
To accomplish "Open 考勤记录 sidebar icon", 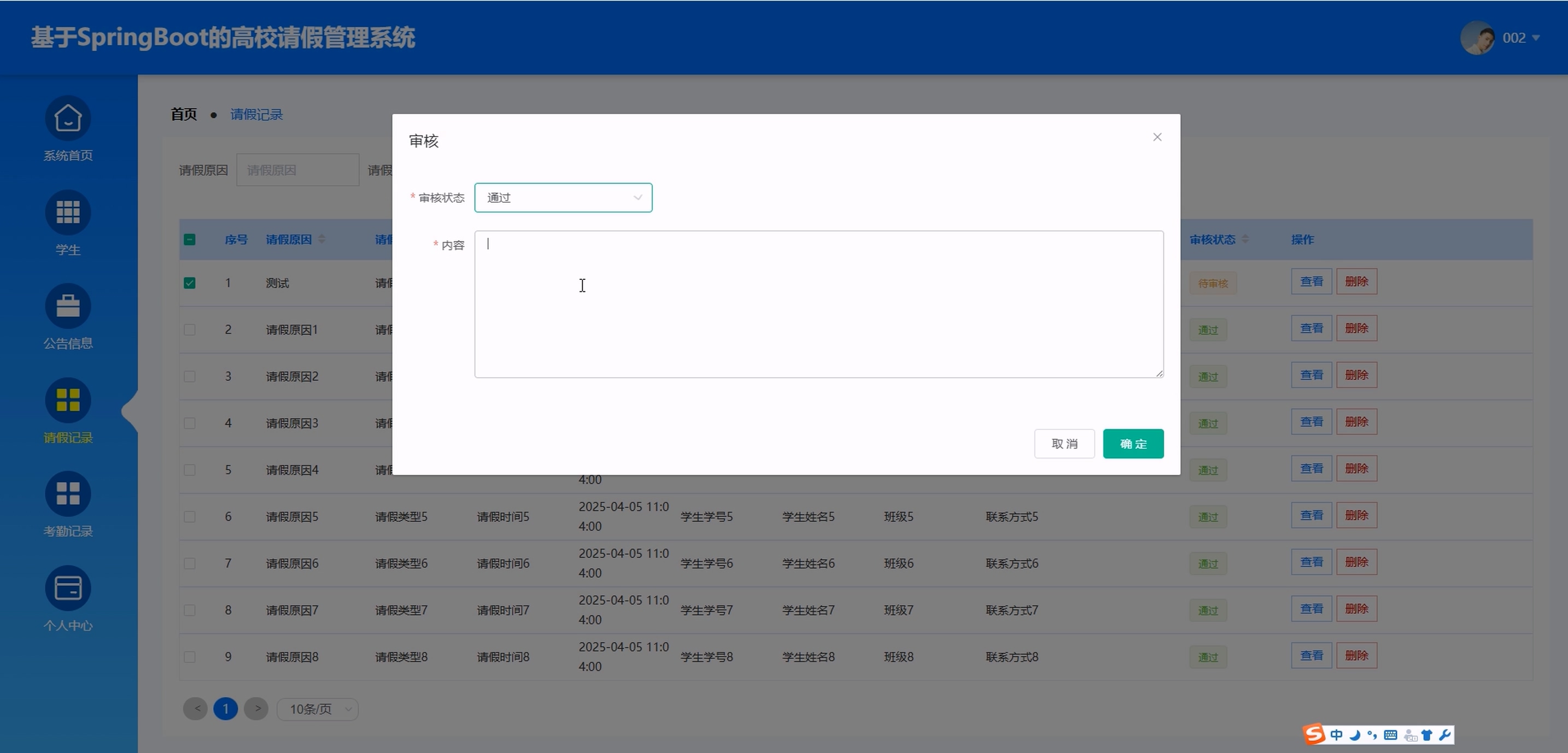I will pos(68,494).
